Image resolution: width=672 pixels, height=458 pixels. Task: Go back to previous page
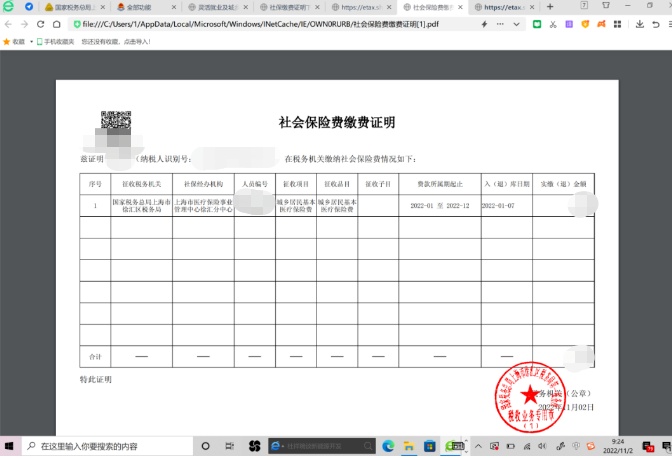click(x=8, y=24)
